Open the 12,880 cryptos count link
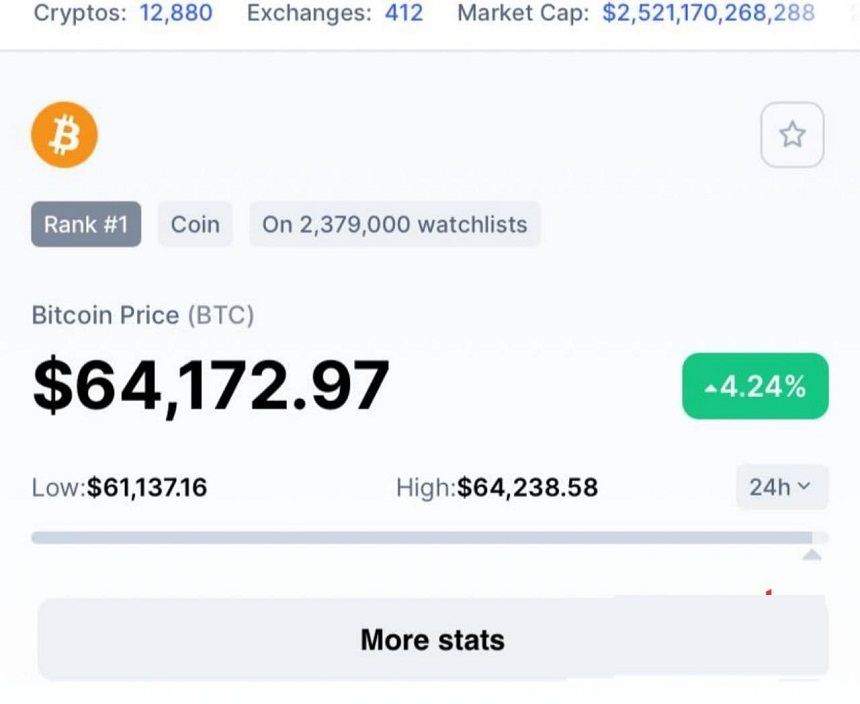This screenshot has height=704, width=860. (x=176, y=14)
